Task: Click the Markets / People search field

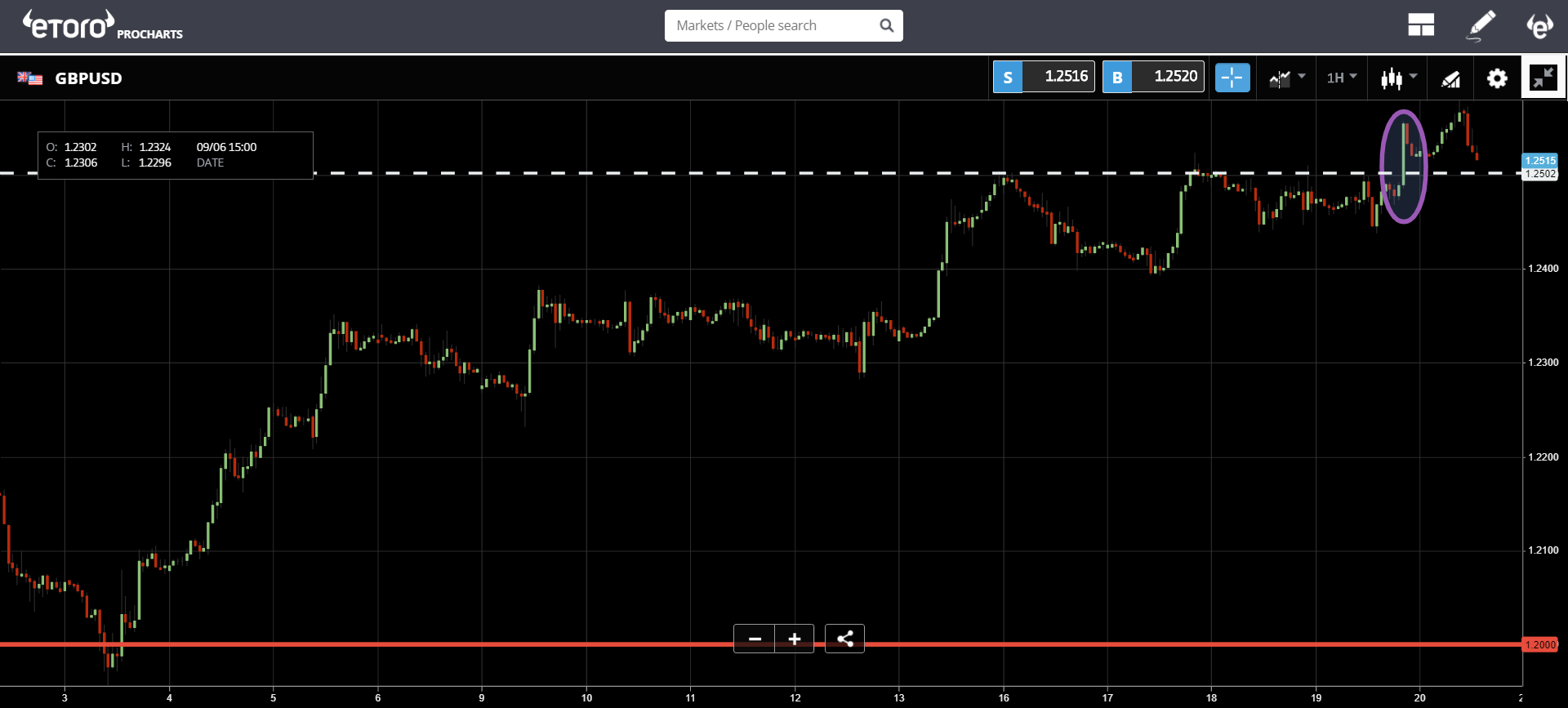Action: coord(784,25)
